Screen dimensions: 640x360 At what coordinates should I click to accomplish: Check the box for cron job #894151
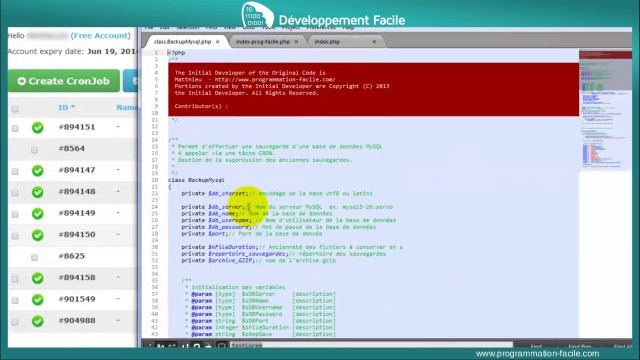[15, 129]
